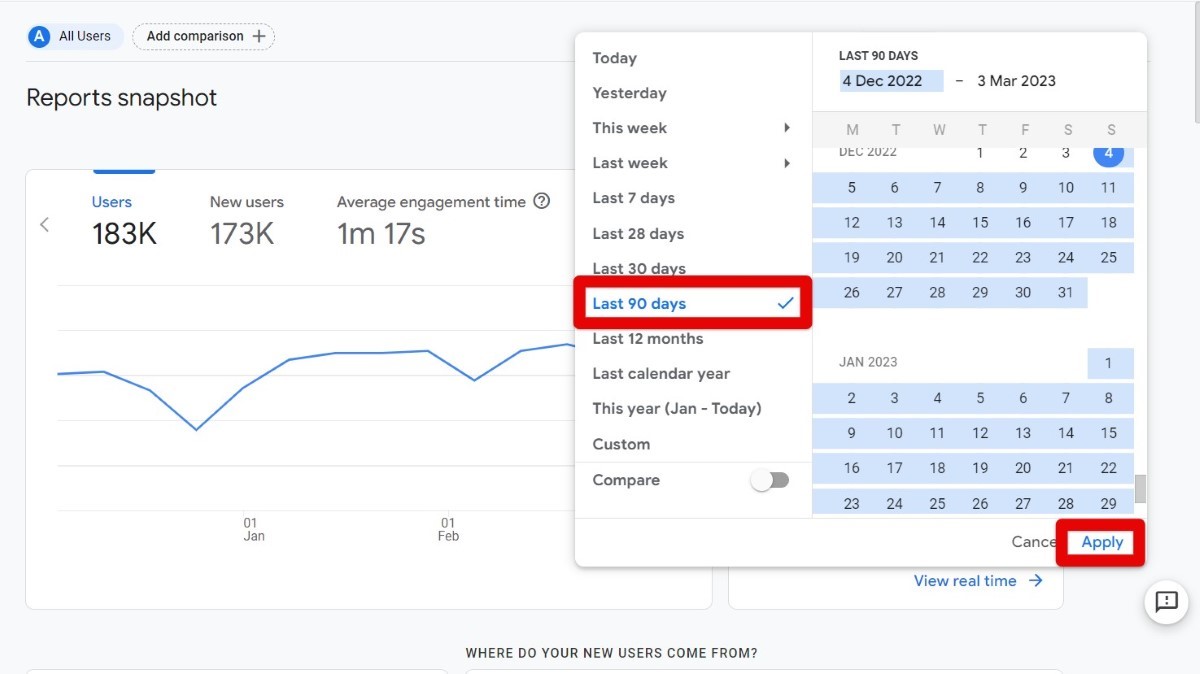Click Add comparison button
This screenshot has width=1200, height=674.
tap(203, 37)
